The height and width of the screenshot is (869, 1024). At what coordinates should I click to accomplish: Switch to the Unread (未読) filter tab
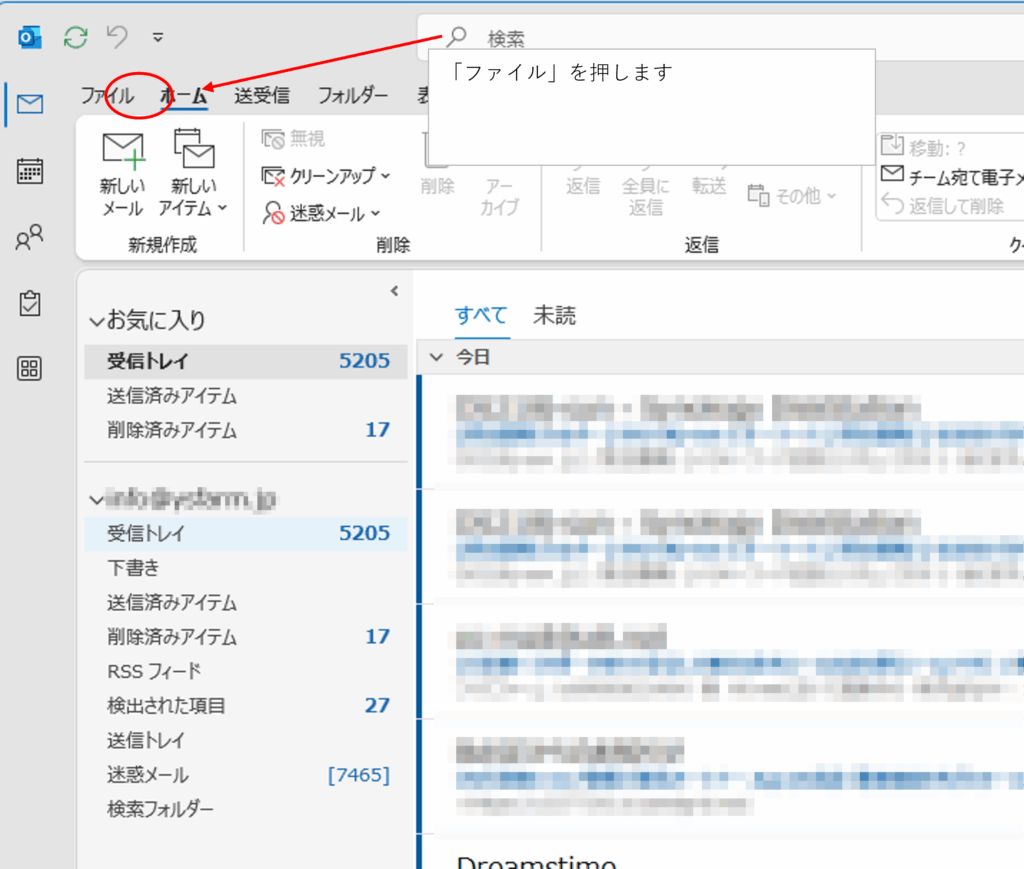pos(554,316)
